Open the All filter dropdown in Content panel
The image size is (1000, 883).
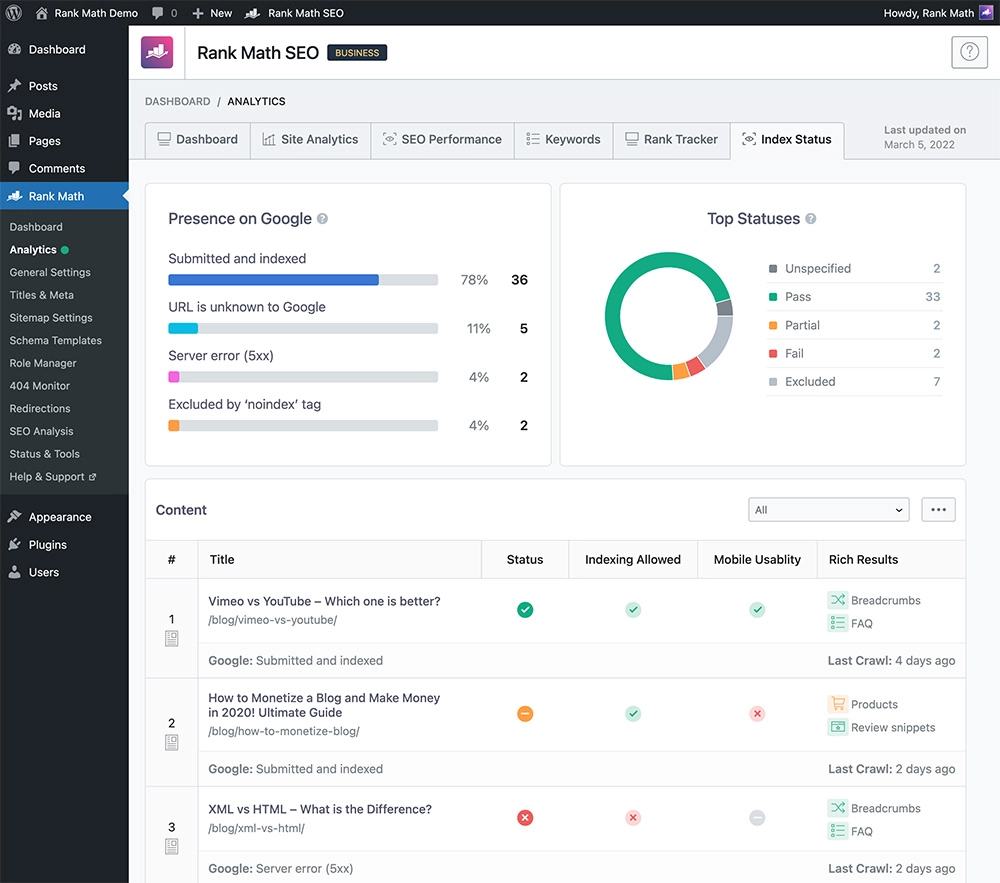tap(828, 509)
